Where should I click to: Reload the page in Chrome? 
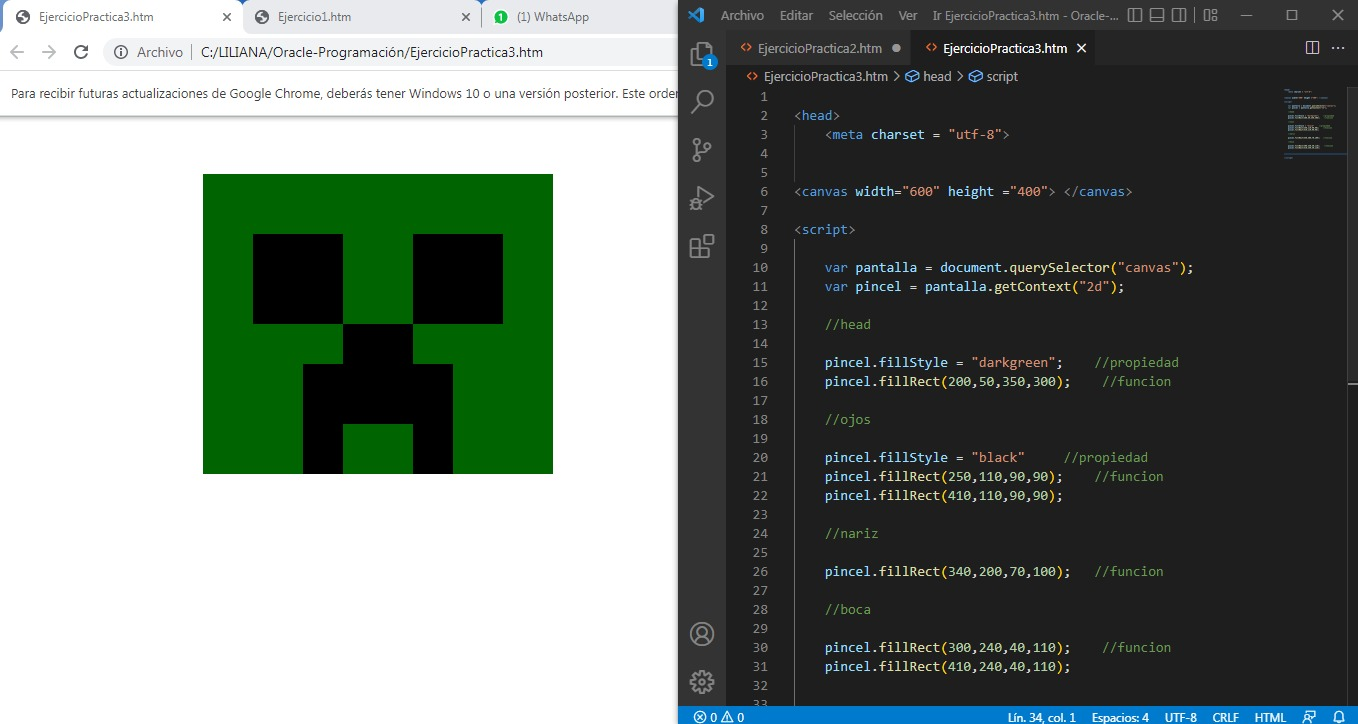(x=81, y=52)
